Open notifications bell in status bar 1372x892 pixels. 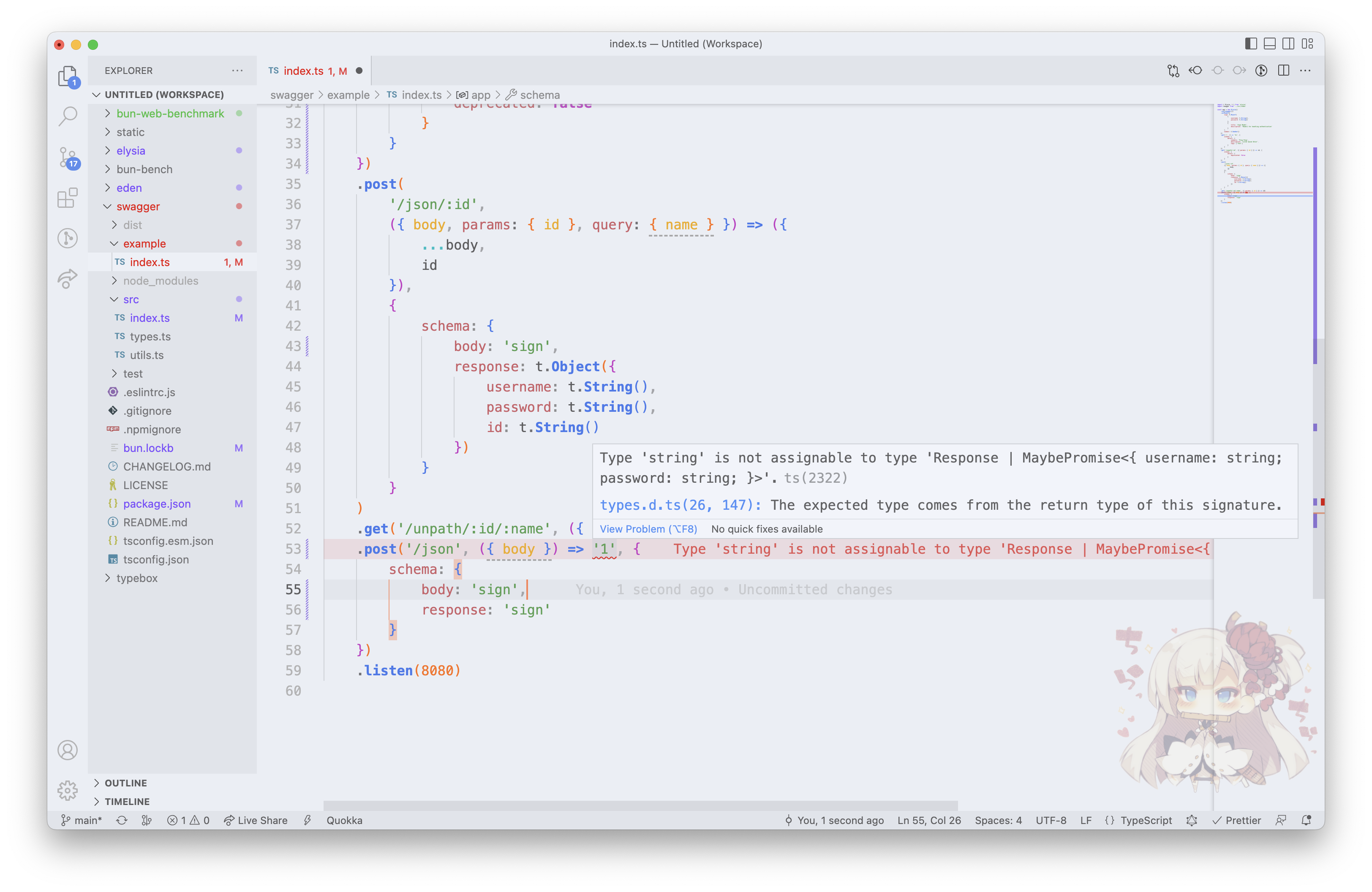(x=1306, y=820)
